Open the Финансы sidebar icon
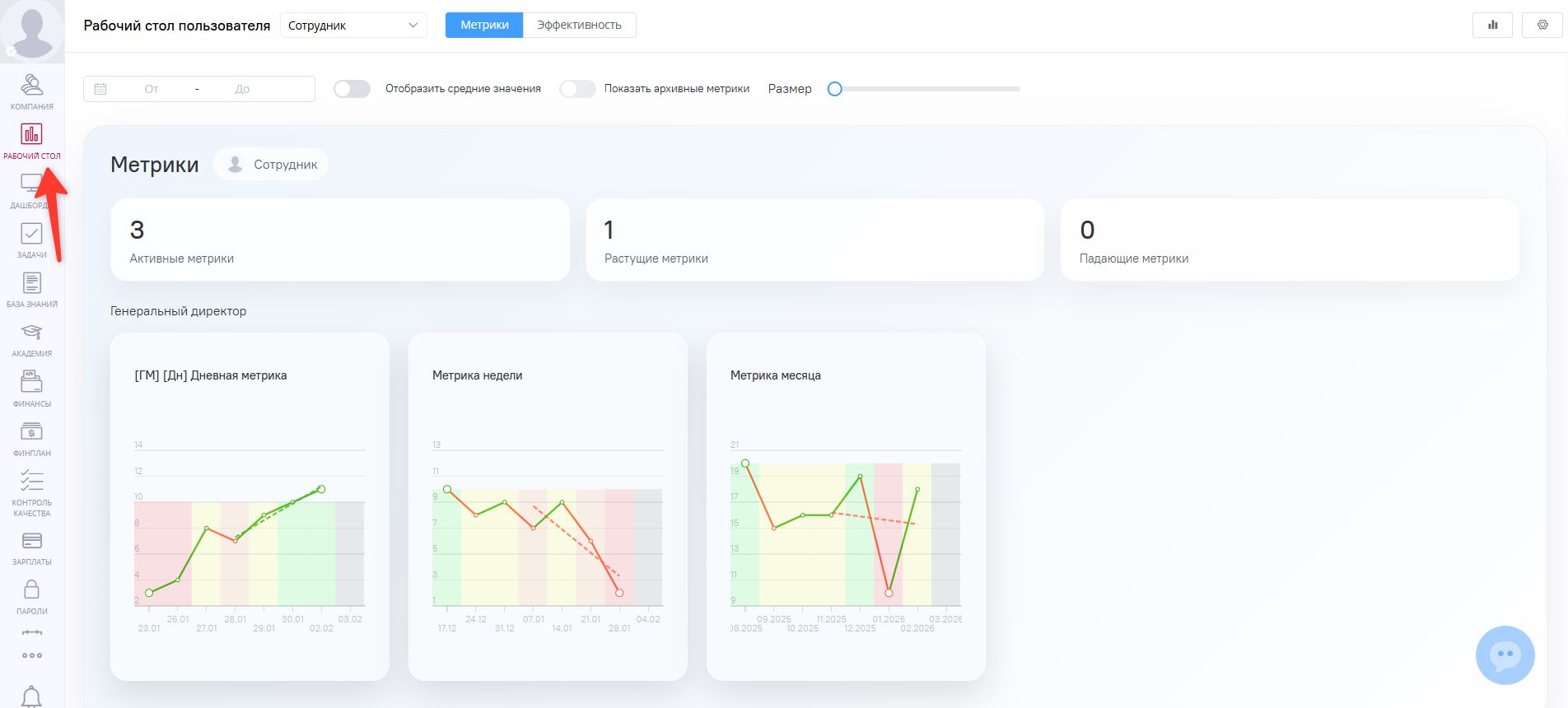Image resolution: width=1568 pixels, height=708 pixels. [x=31, y=389]
